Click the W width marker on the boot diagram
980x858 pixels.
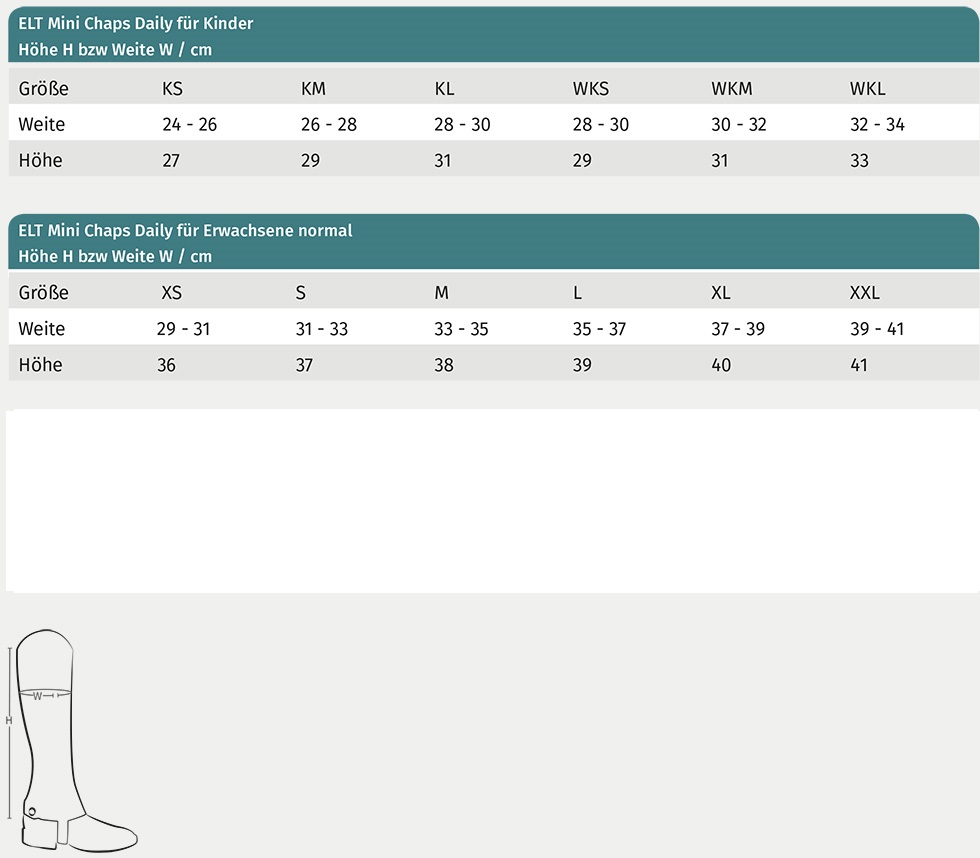pyautogui.click(x=38, y=696)
